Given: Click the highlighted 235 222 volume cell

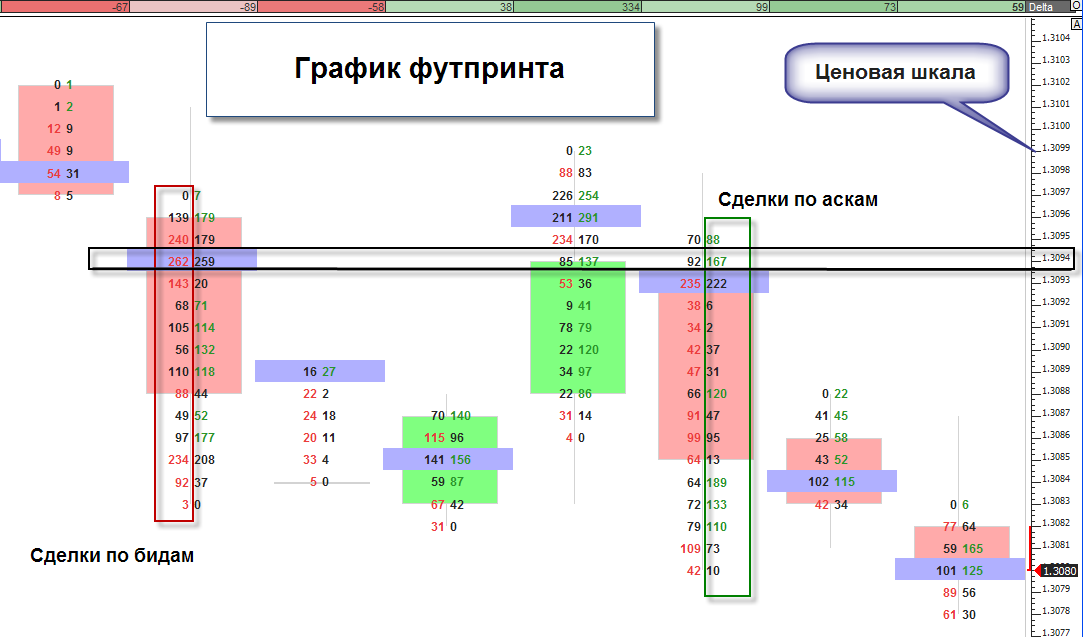Looking at the screenshot, I should coord(704,283).
